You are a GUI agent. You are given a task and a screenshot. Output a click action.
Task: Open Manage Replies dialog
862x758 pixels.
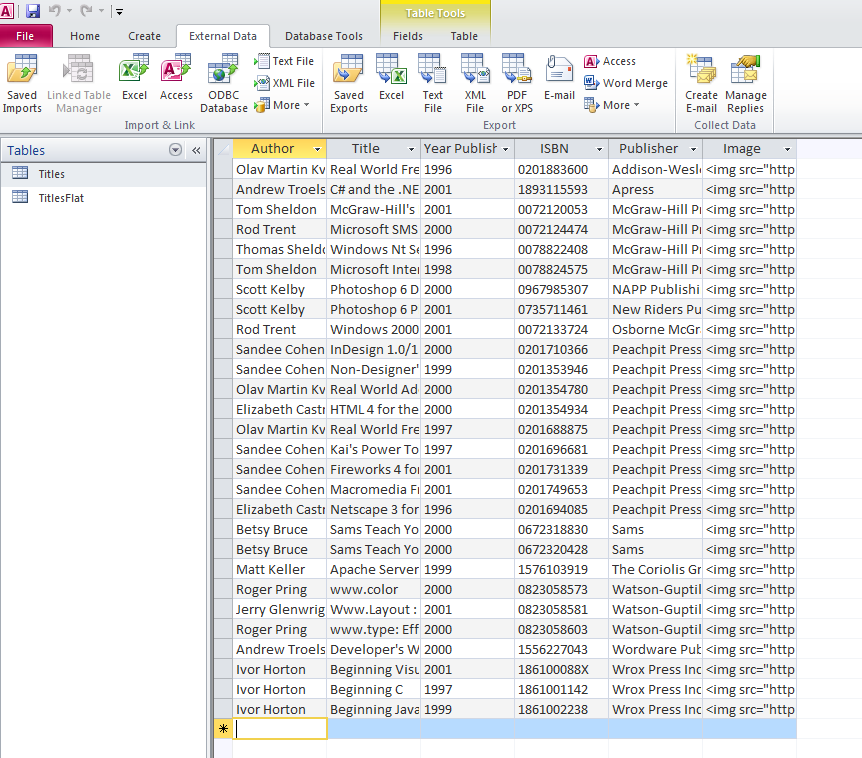[x=745, y=84]
